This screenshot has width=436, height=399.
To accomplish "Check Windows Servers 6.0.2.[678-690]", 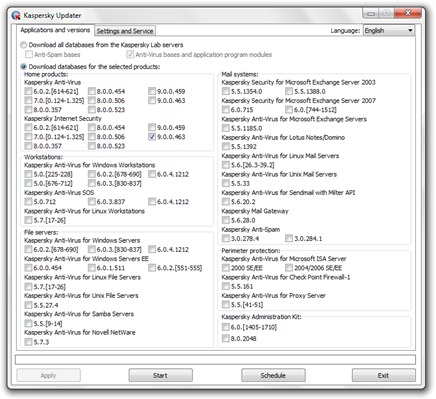I will [28, 249].
